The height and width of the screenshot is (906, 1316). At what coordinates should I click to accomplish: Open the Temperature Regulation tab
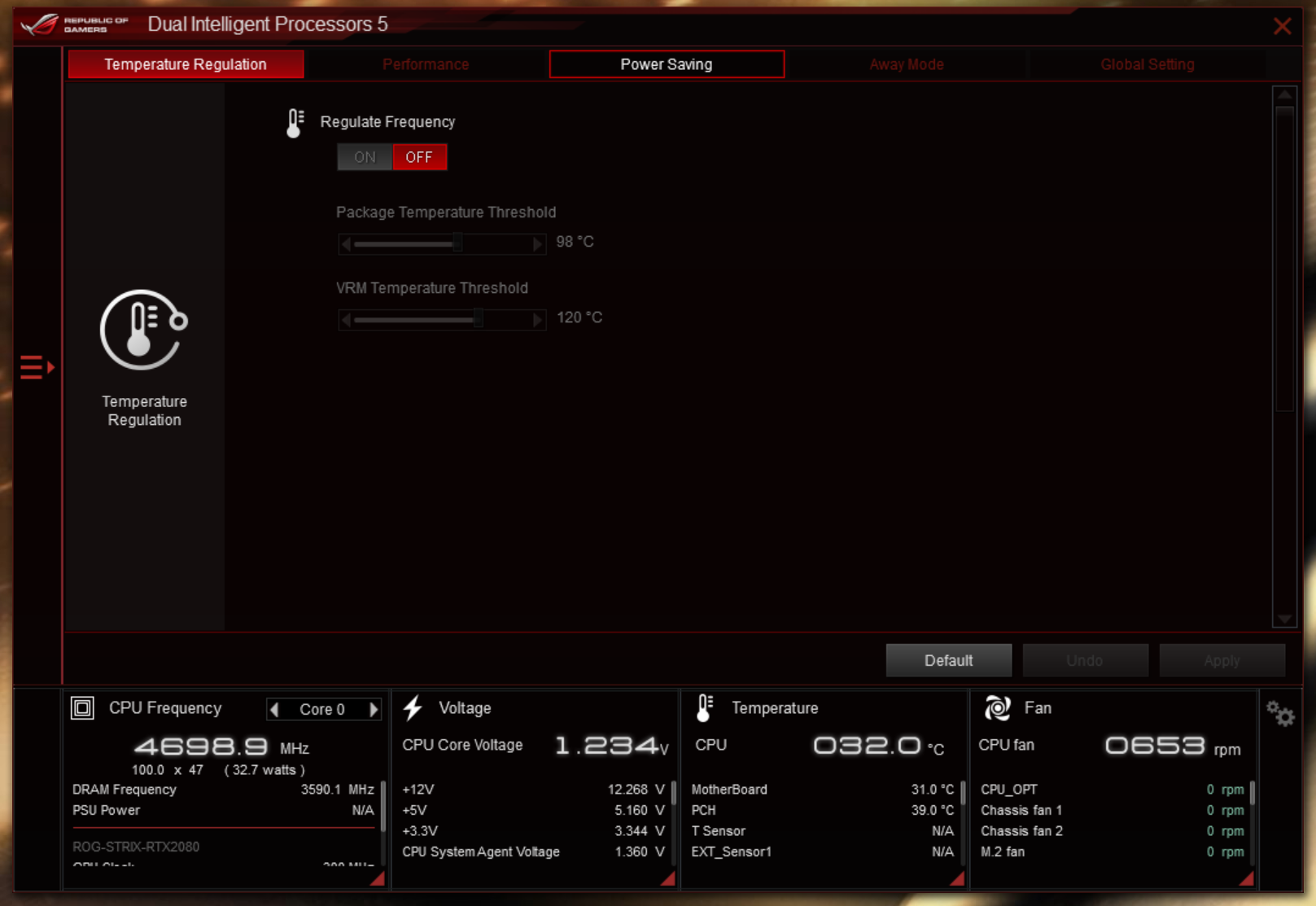pyautogui.click(x=186, y=64)
